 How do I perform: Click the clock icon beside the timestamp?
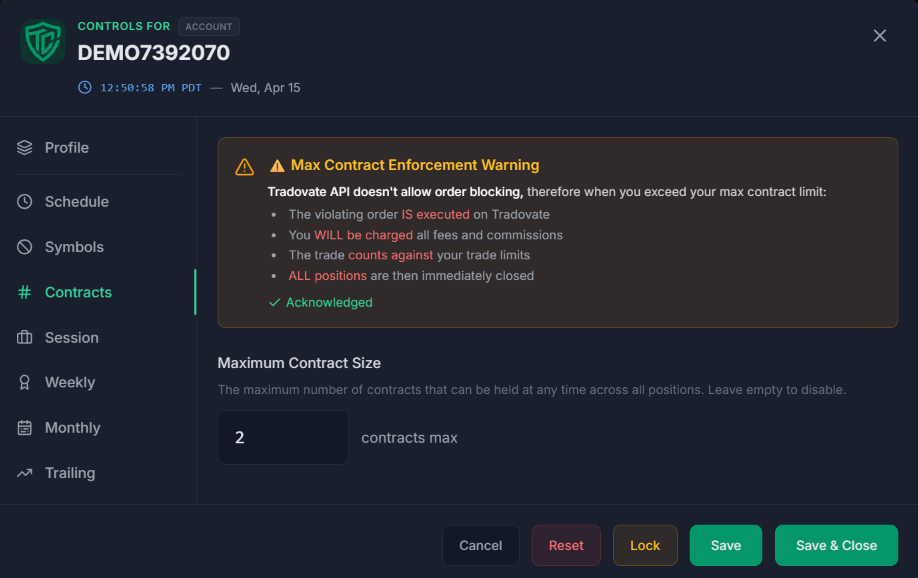[83, 87]
